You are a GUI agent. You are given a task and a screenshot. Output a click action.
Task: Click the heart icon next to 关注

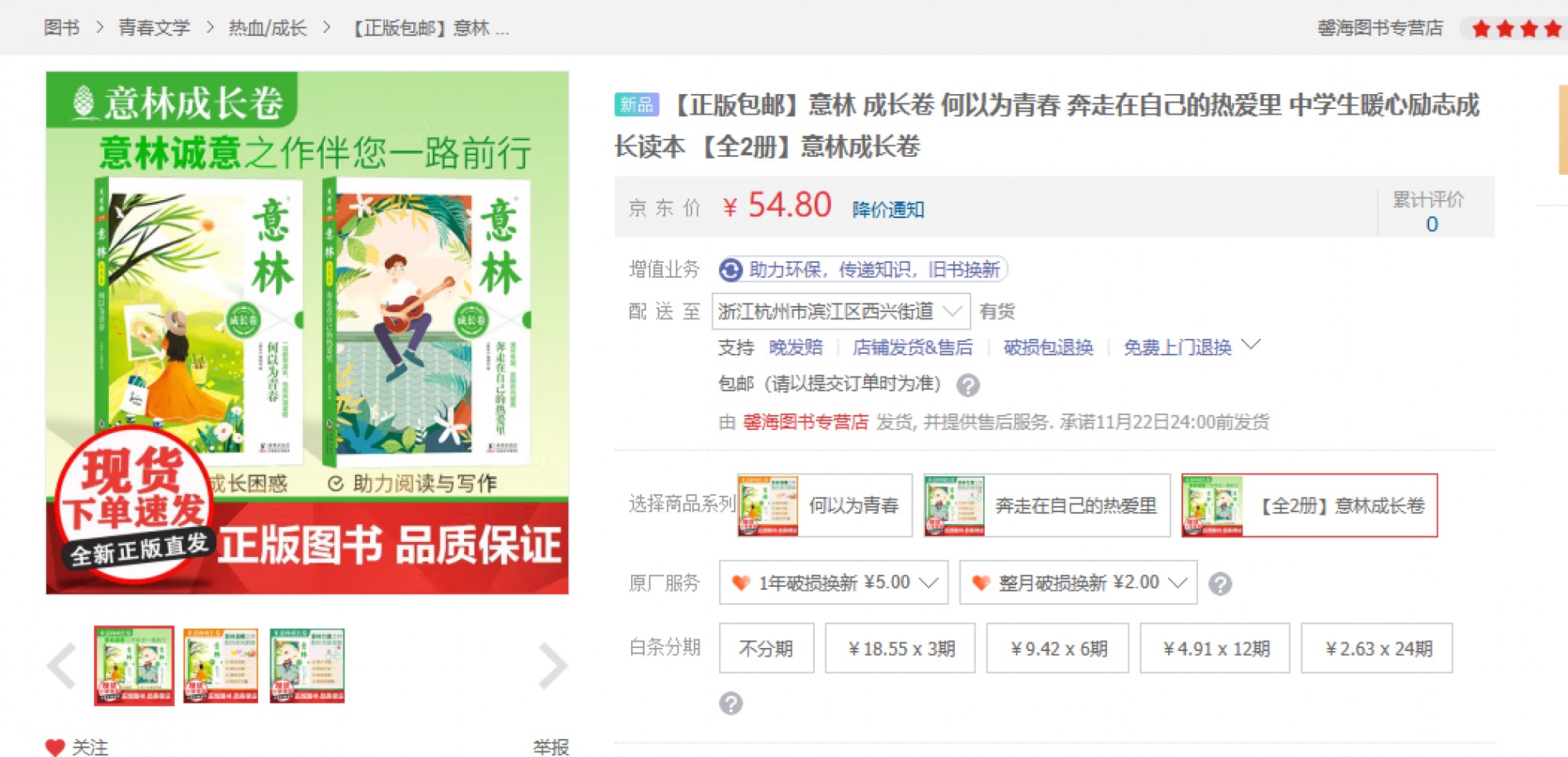pyautogui.click(x=55, y=747)
